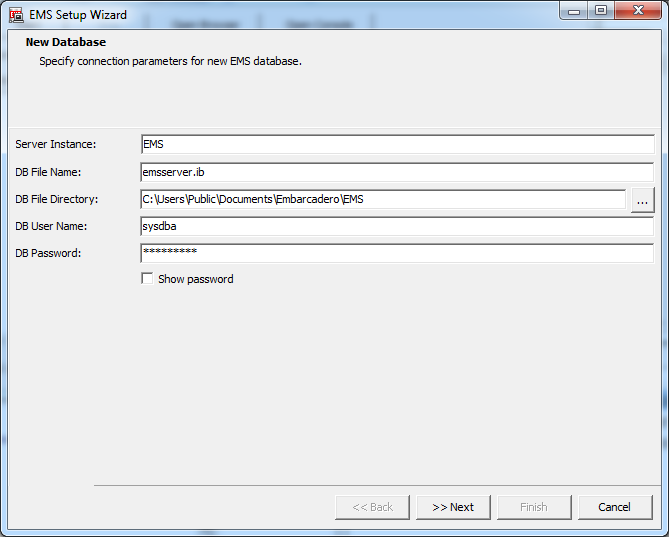Focus the Server Instance input field
Viewport: 669px width, 537px height.
(x=398, y=144)
